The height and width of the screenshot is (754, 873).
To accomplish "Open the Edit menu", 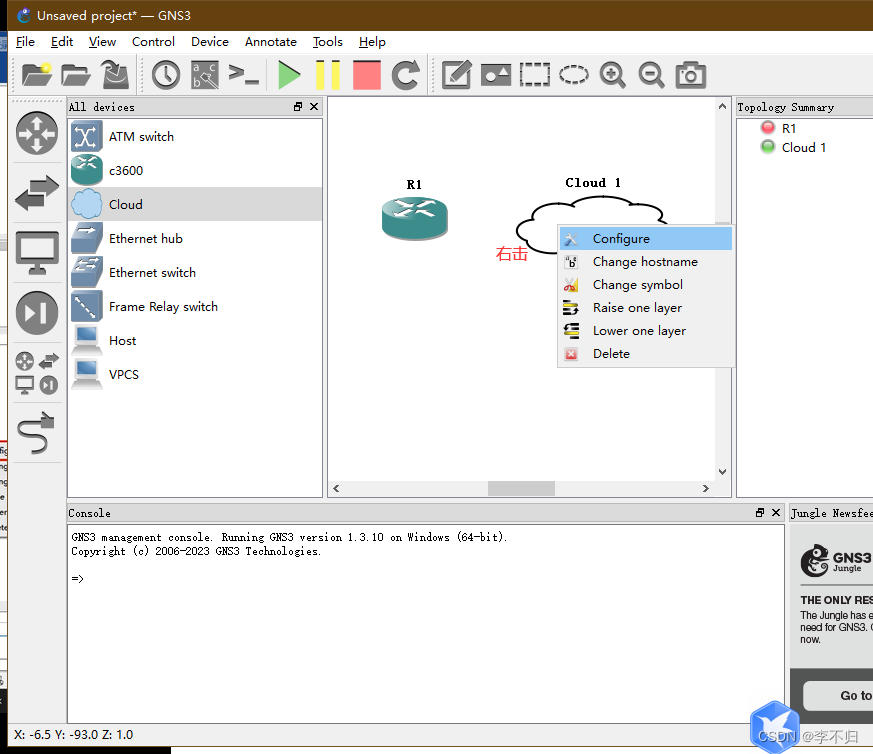I will (62, 42).
